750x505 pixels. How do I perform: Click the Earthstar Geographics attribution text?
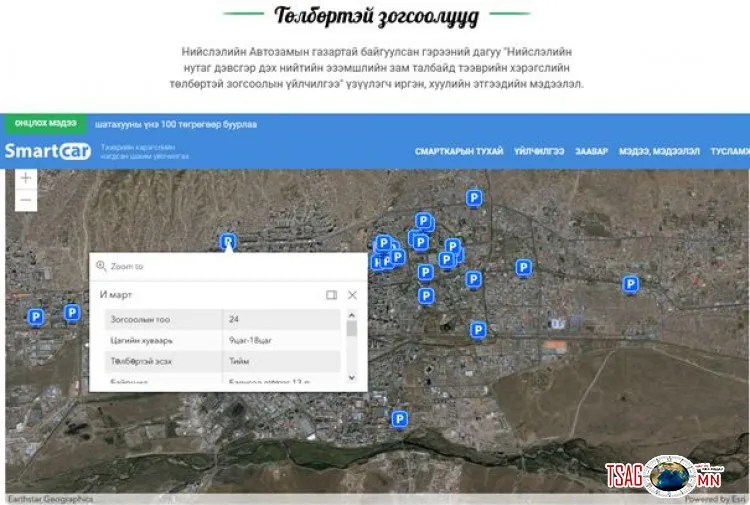pyautogui.click(x=50, y=499)
